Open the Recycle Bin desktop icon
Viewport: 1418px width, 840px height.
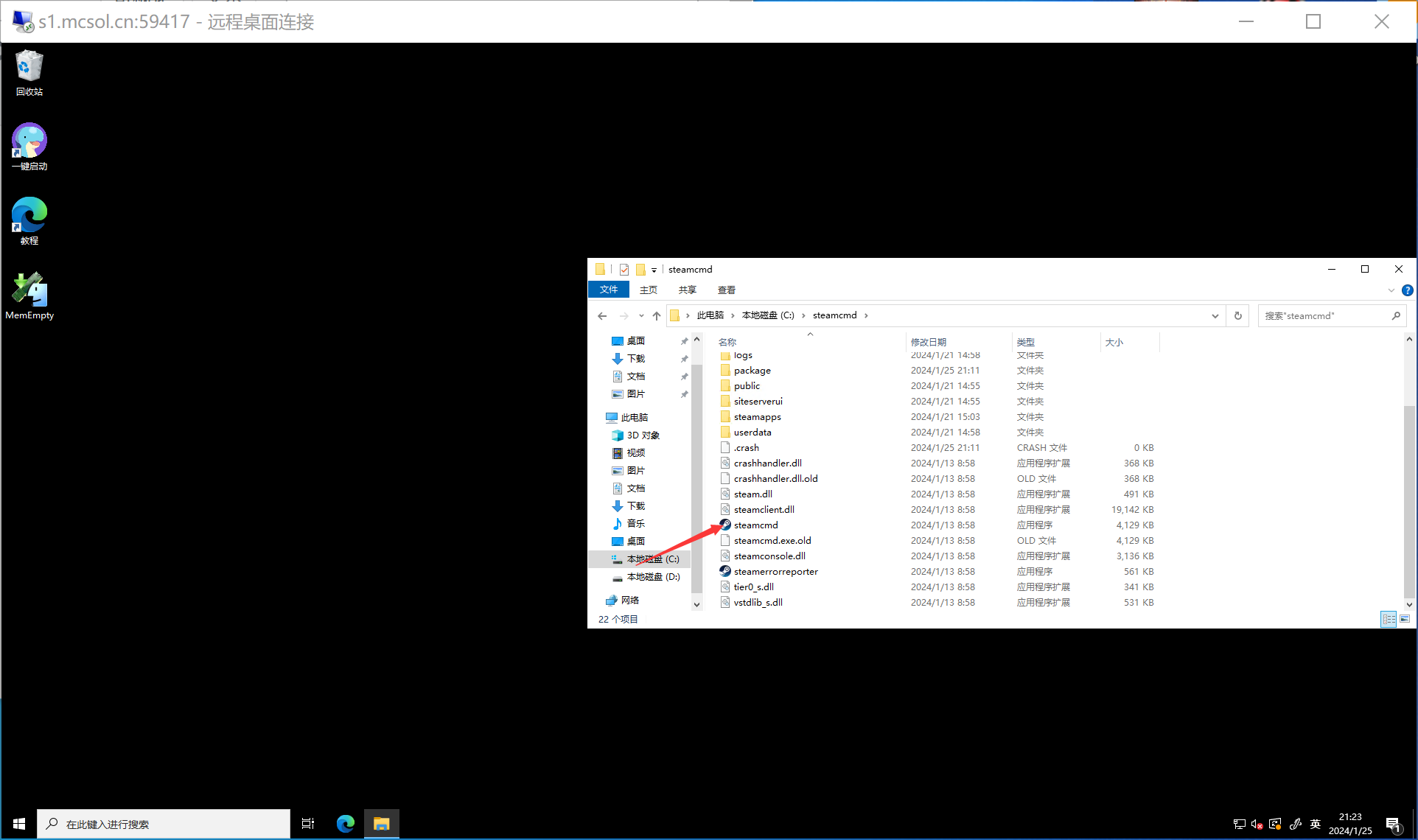(29, 72)
